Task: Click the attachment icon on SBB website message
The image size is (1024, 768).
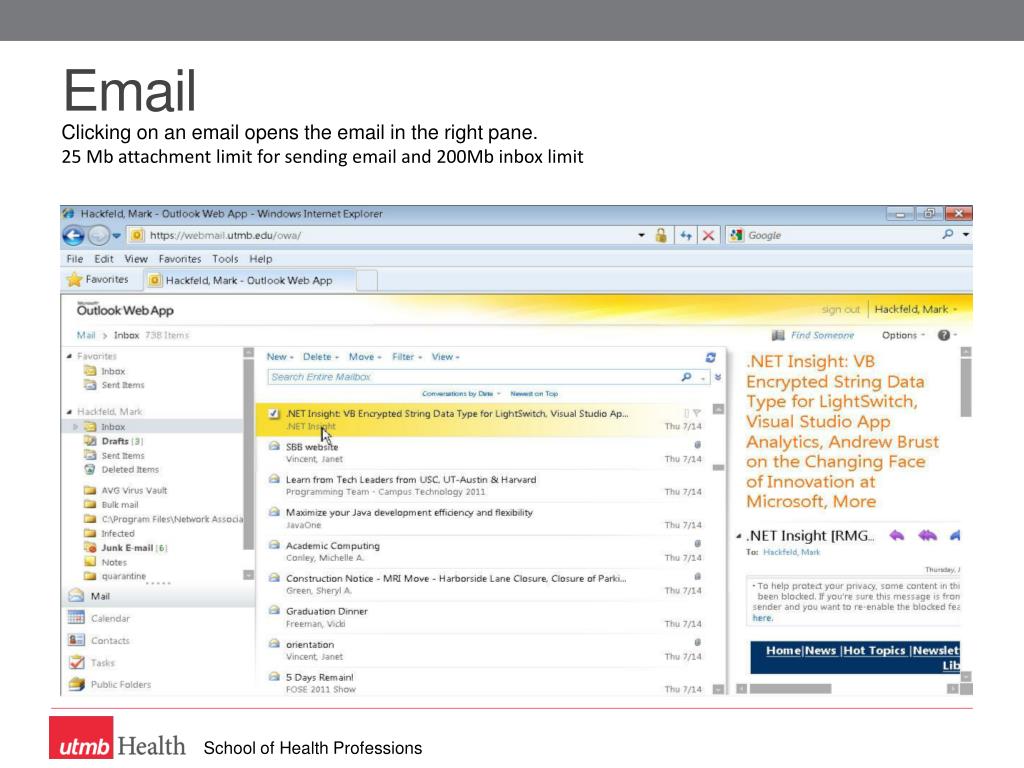Action: coord(697,445)
